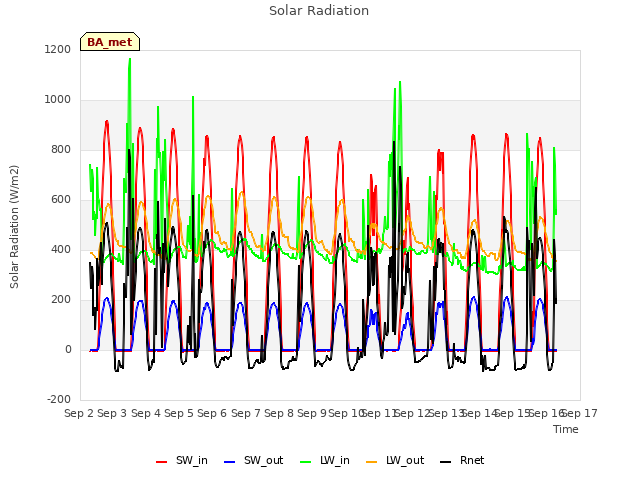Image resolution: width=640 pixels, height=480 pixels.
Task: Toggle the SW_in legend entry
Action: click(182, 460)
